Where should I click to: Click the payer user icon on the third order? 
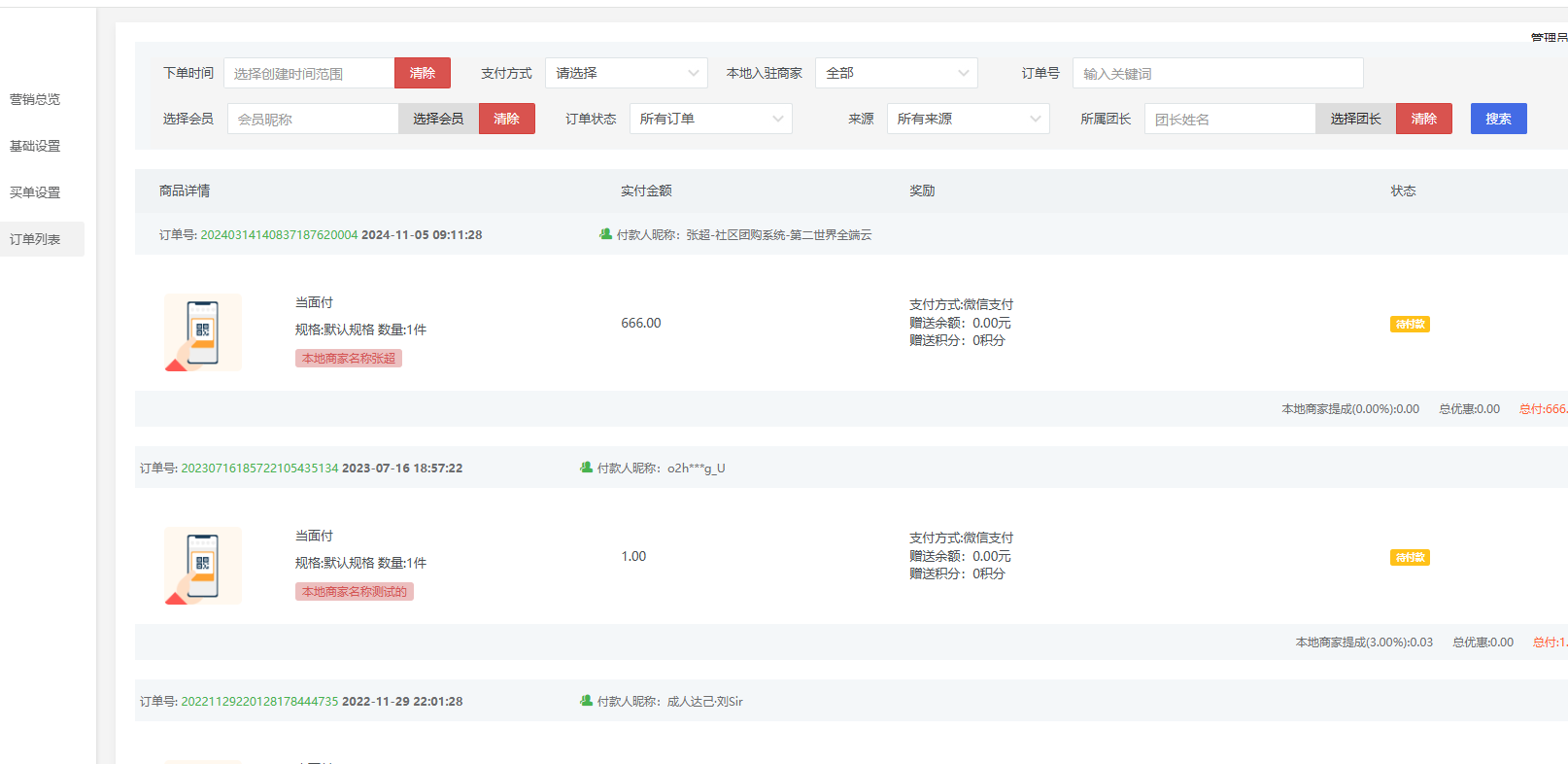586,701
